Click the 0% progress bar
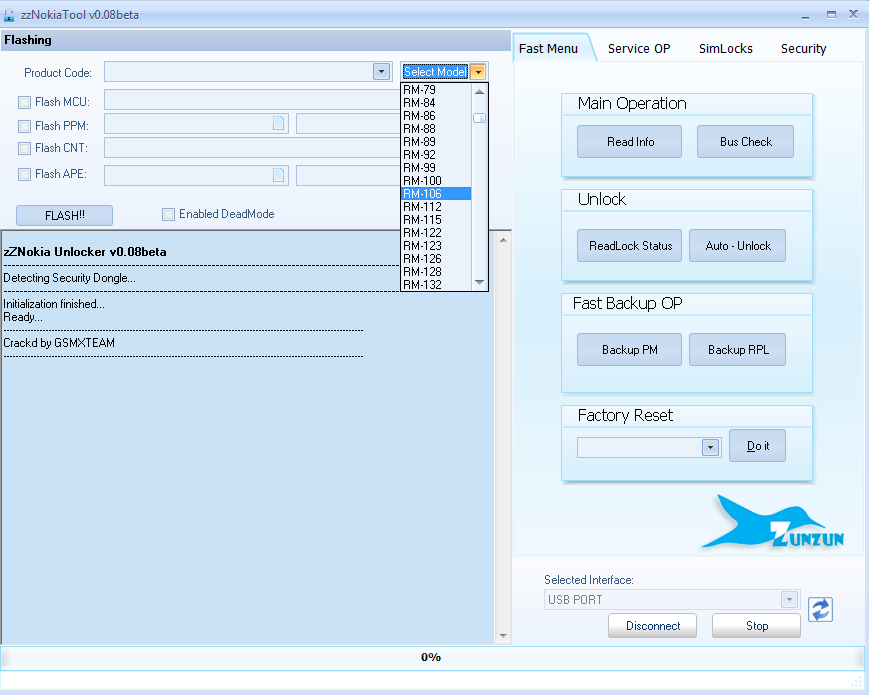 [431, 657]
